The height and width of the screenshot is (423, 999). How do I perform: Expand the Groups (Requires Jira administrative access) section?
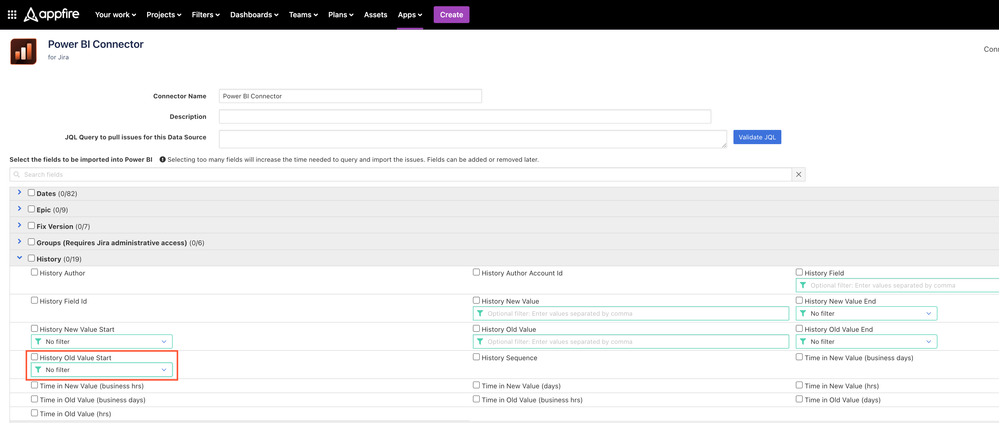pyautogui.click(x=20, y=242)
